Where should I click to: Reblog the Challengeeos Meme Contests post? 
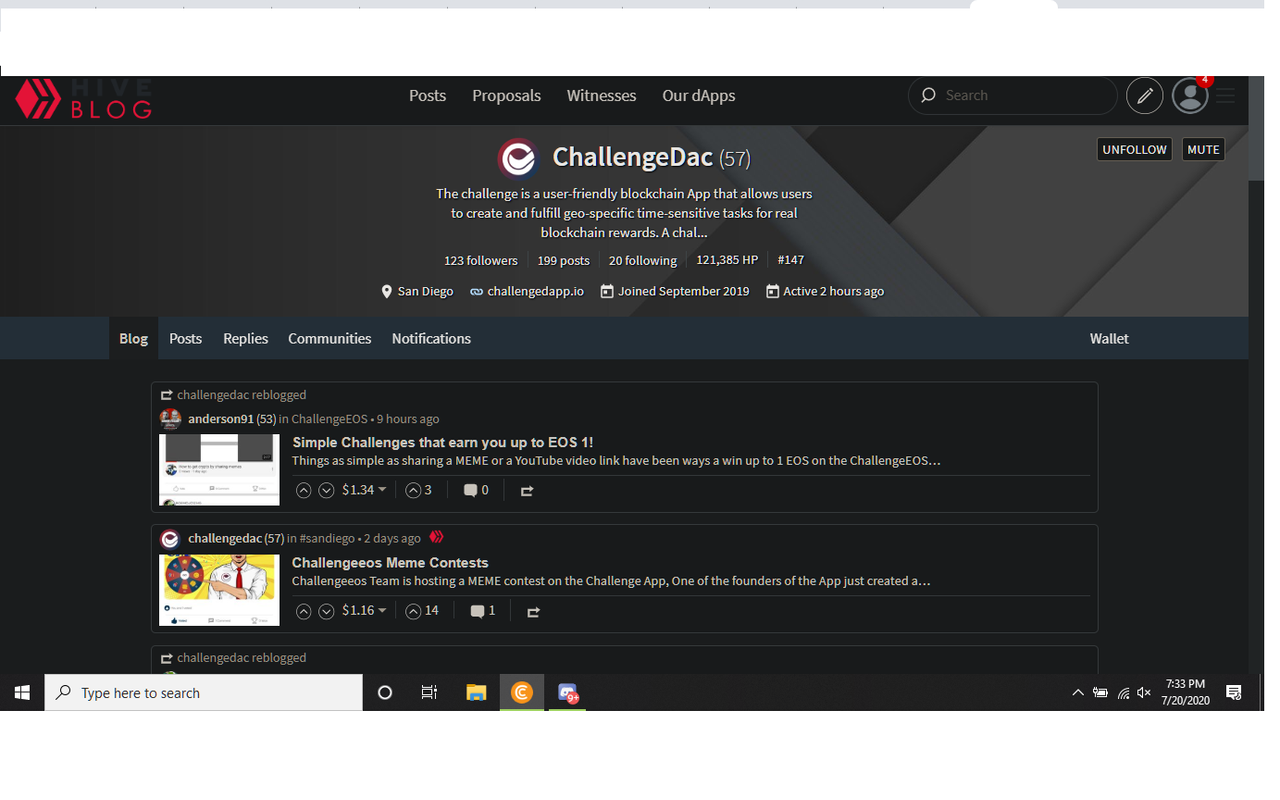[x=533, y=612]
